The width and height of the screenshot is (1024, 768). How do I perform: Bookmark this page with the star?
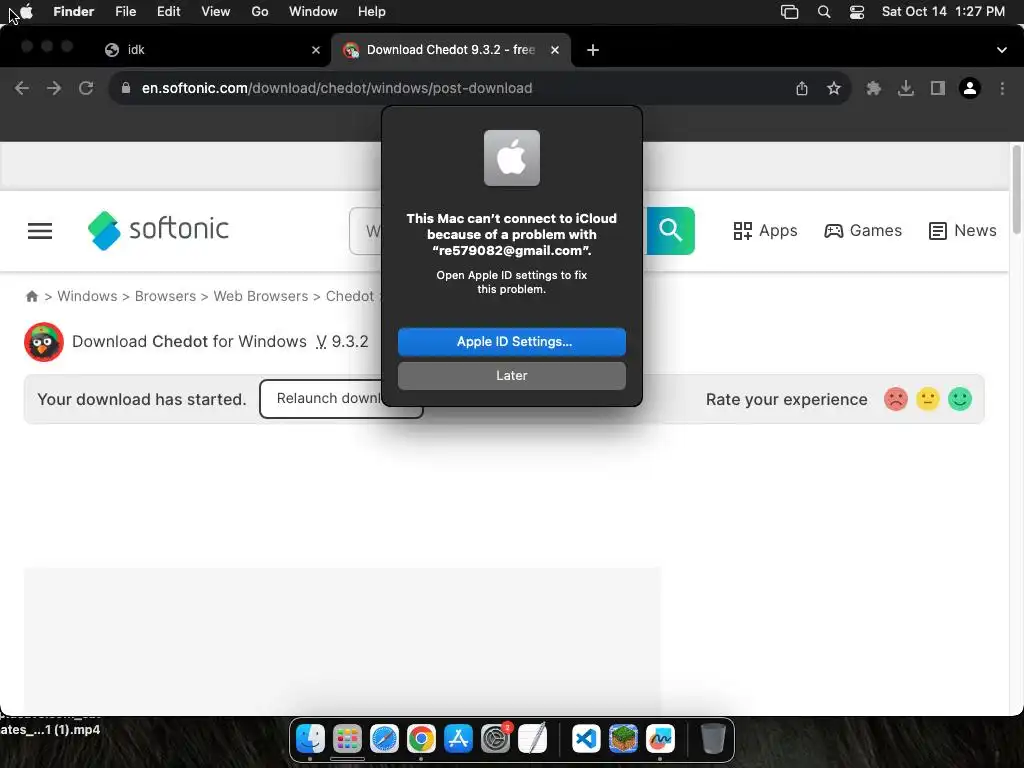pyautogui.click(x=834, y=88)
